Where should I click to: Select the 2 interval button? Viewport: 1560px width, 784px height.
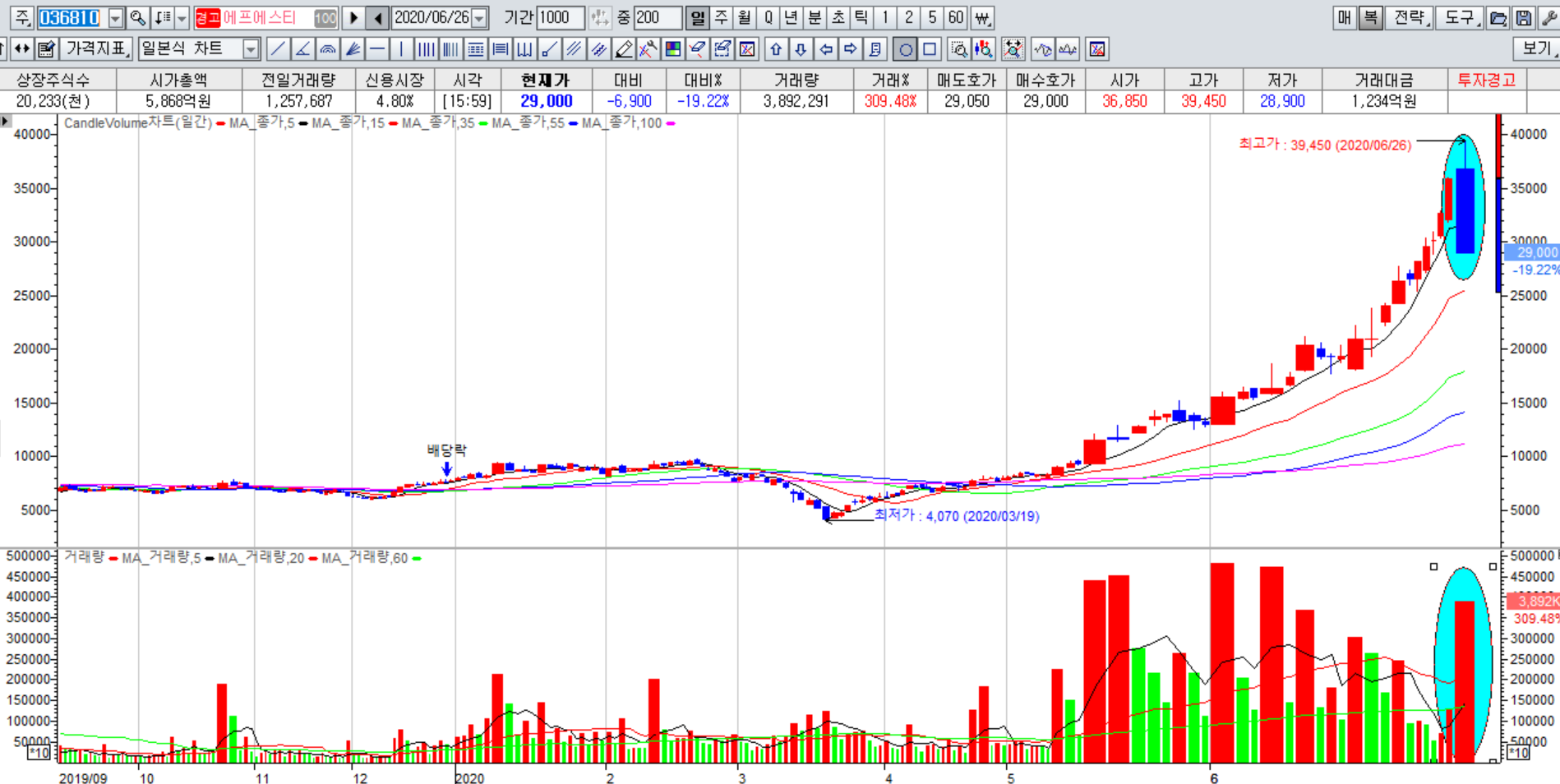click(909, 17)
